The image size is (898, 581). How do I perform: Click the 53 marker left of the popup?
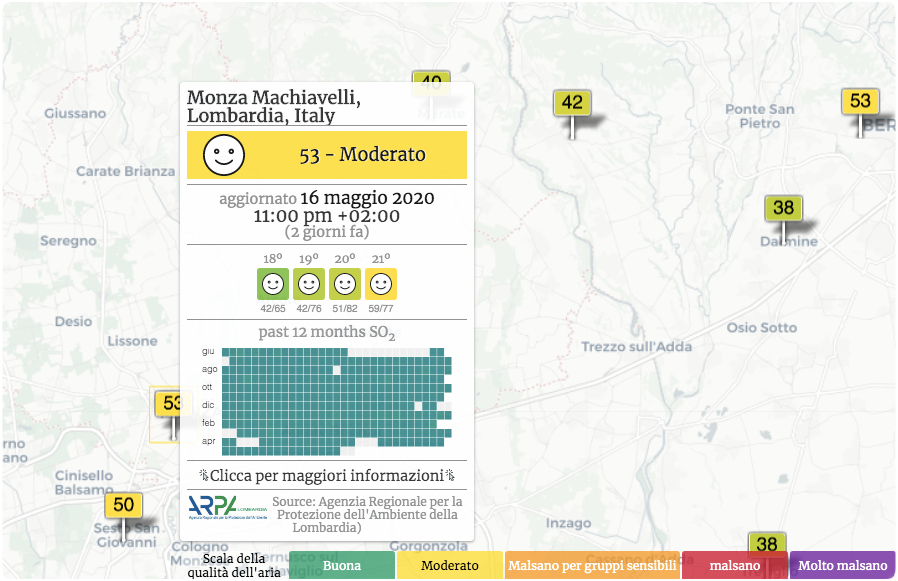(170, 404)
